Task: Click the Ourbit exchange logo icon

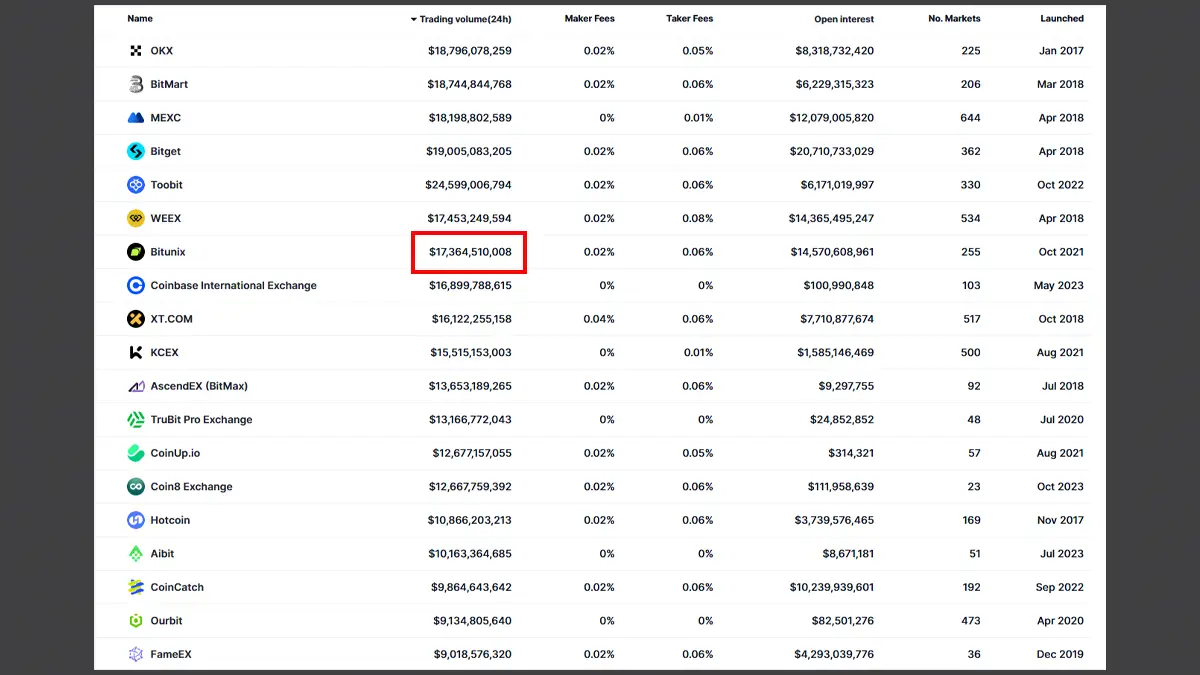Action: (x=136, y=620)
